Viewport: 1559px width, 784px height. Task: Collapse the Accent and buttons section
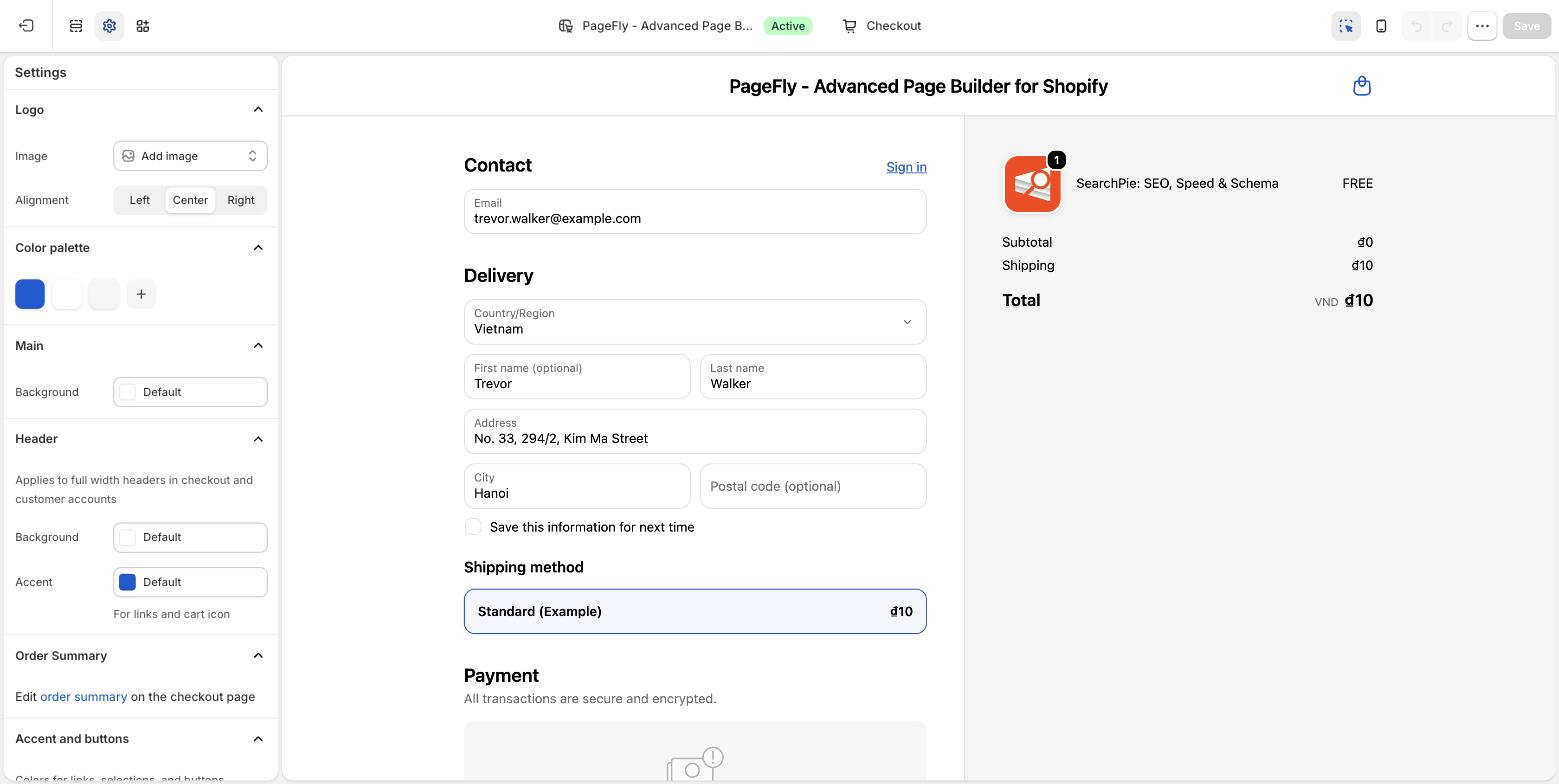point(258,739)
